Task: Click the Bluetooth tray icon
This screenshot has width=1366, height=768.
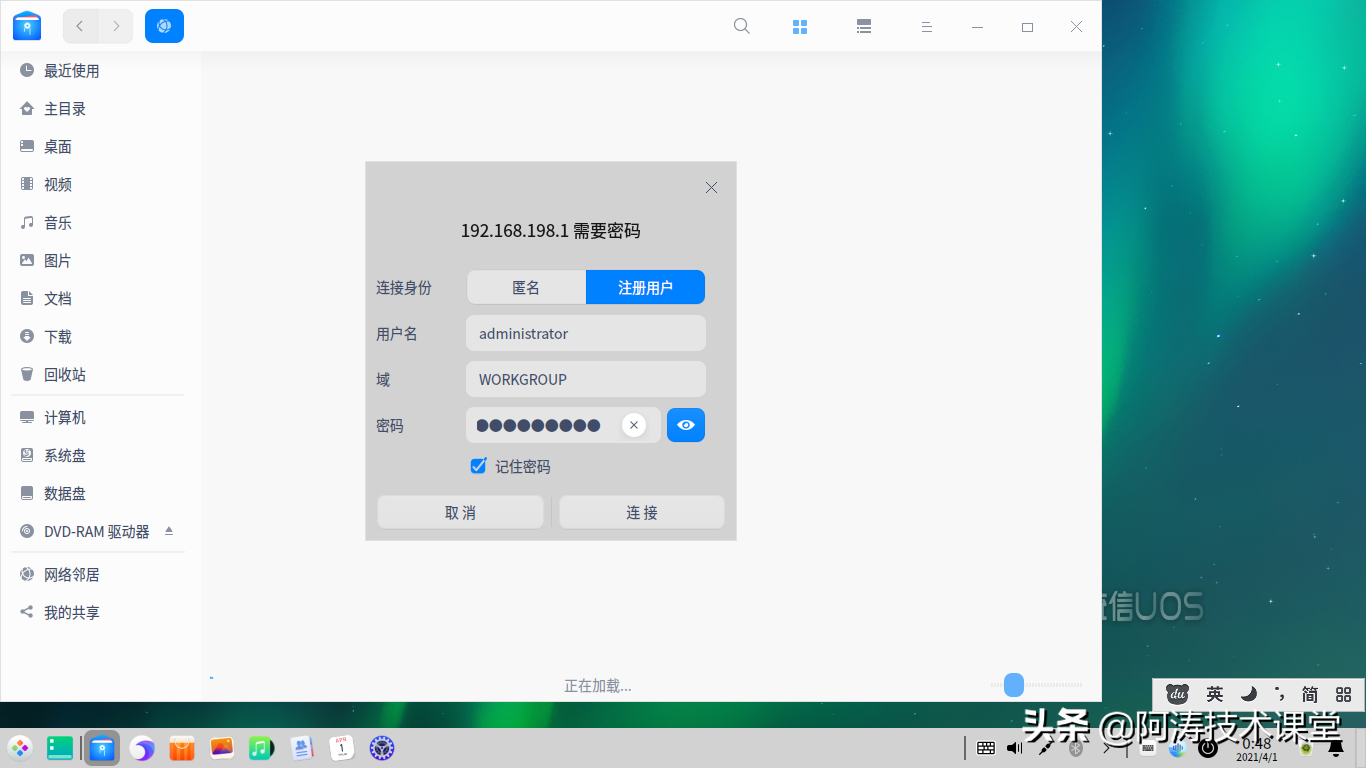Action: tap(1076, 747)
